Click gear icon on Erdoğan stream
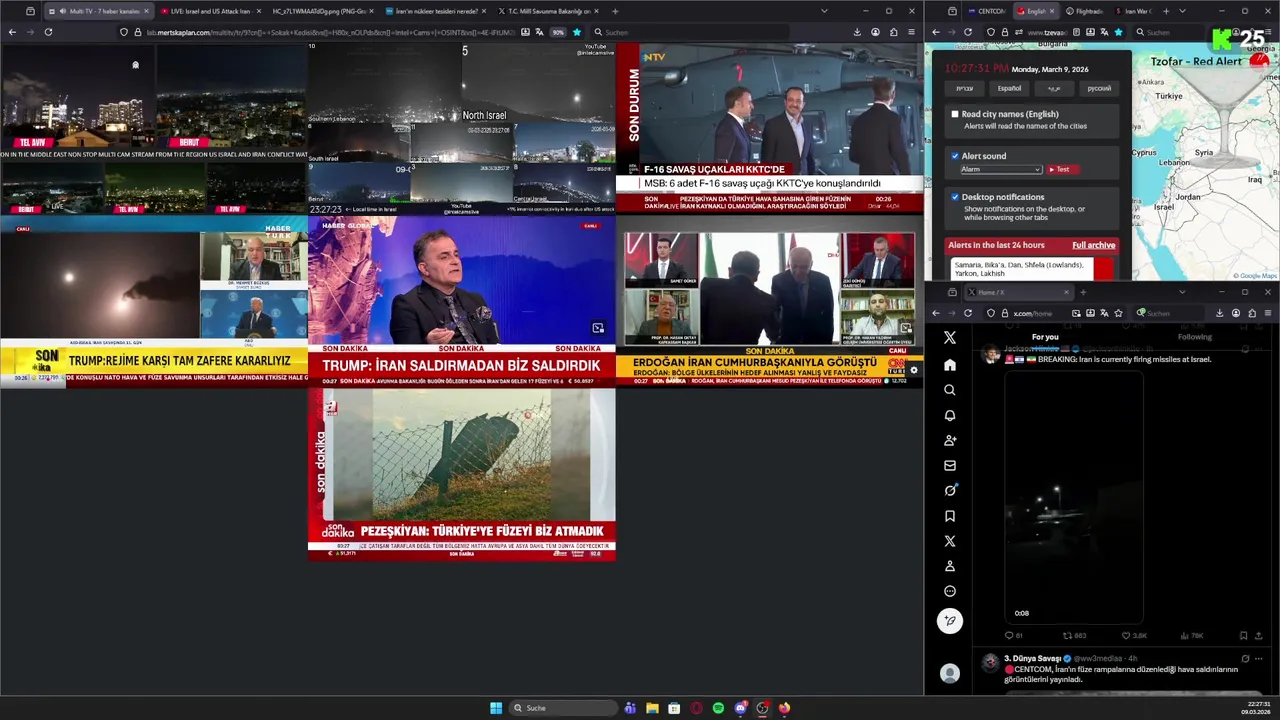The height and width of the screenshot is (720, 1280). (x=913, y=370)
